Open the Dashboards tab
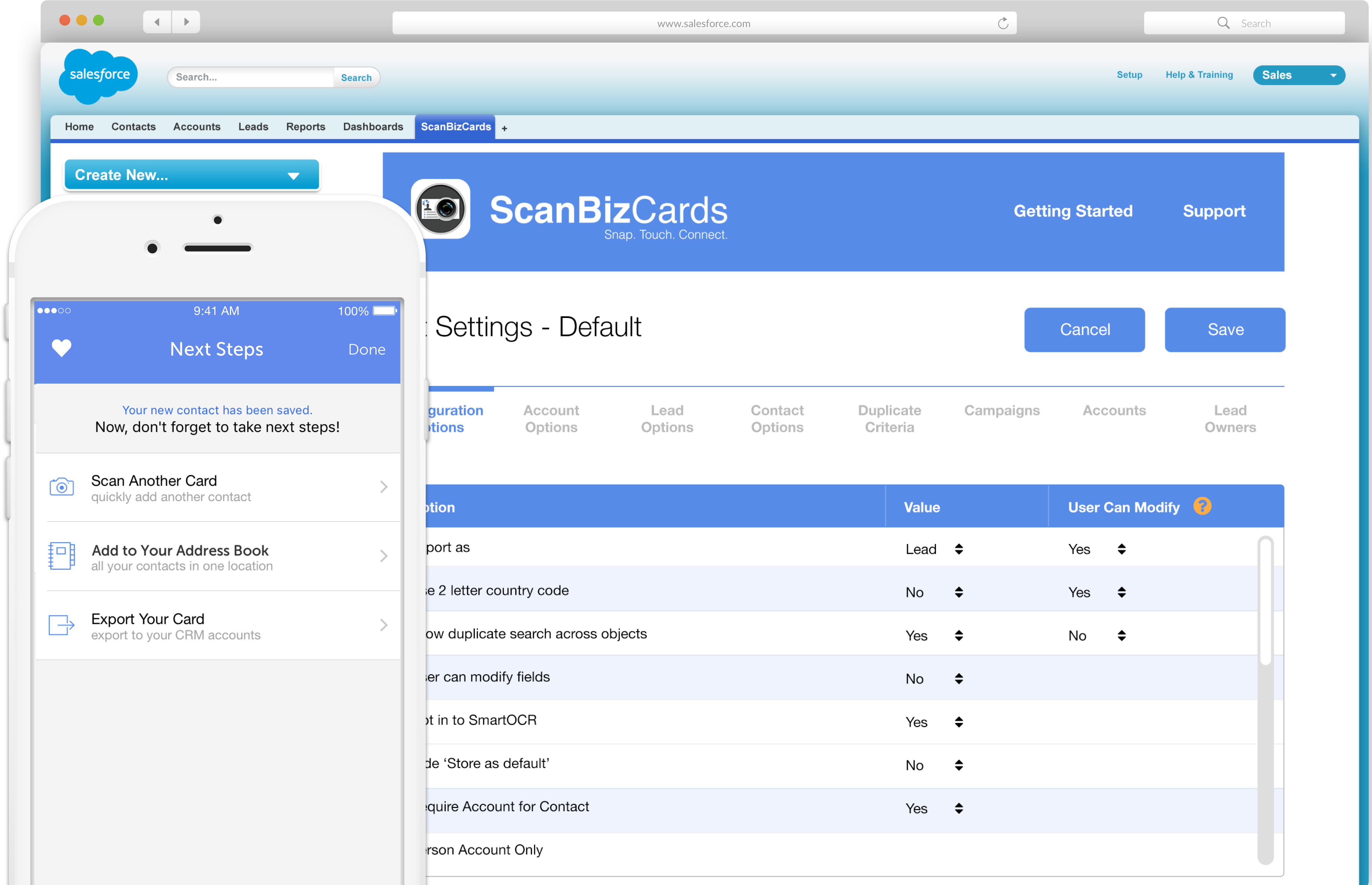The image size is (1372, 885). click(x=373, y=127)
